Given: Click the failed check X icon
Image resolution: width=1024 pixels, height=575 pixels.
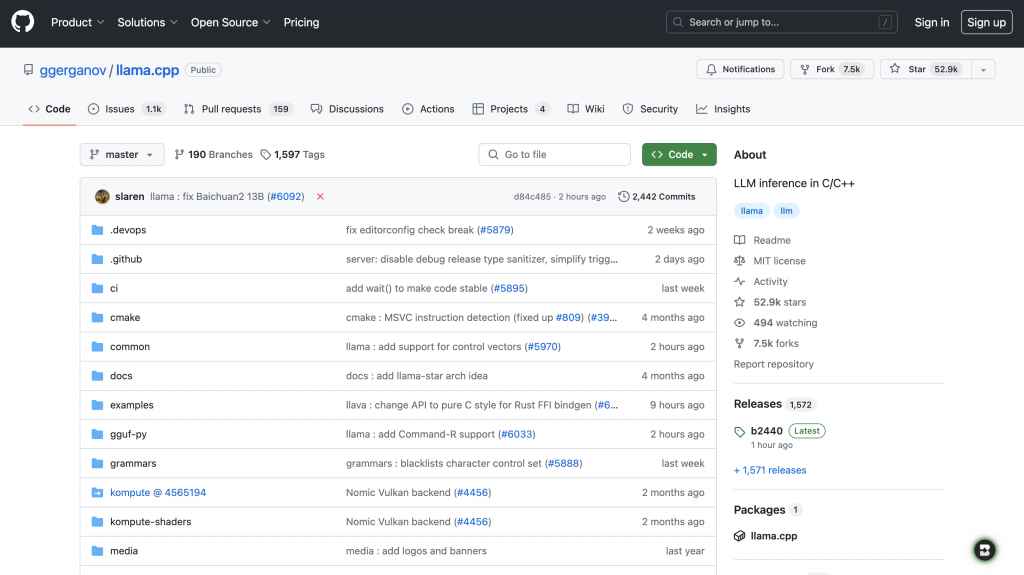Looking at the screenshot, I should (x=320, y=196).
